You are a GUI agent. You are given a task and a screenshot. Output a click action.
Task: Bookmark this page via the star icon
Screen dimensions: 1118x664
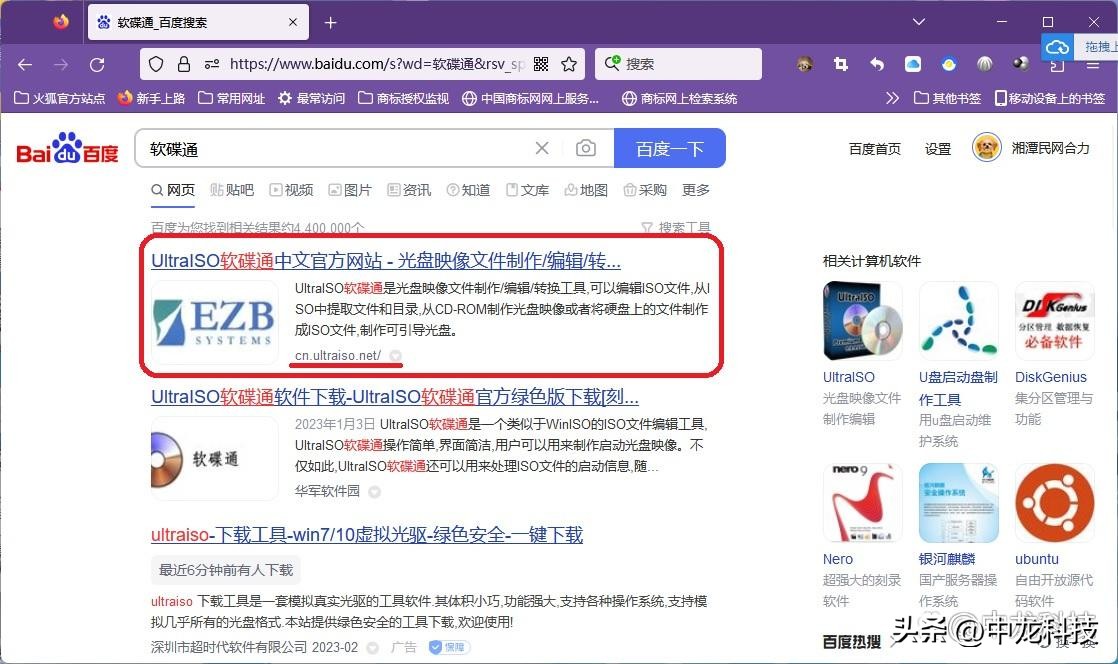[570, 63]
